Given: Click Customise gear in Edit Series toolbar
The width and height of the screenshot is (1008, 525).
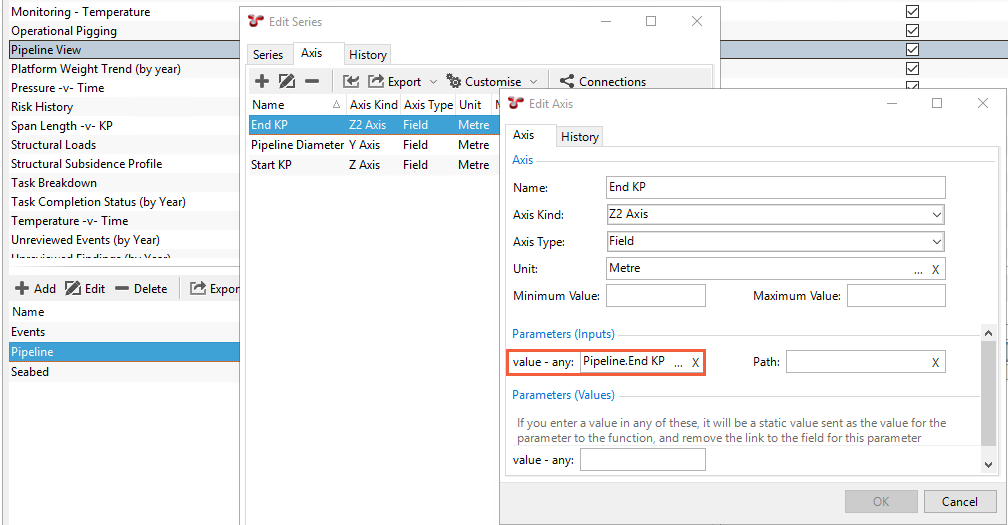Looking at the screenshot, I should pos(484,82).
